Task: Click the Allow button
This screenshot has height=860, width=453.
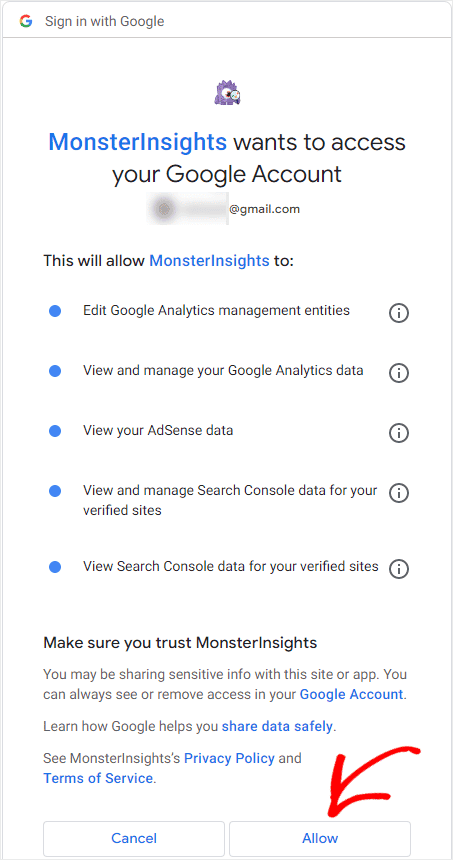Action: (320, 838)
